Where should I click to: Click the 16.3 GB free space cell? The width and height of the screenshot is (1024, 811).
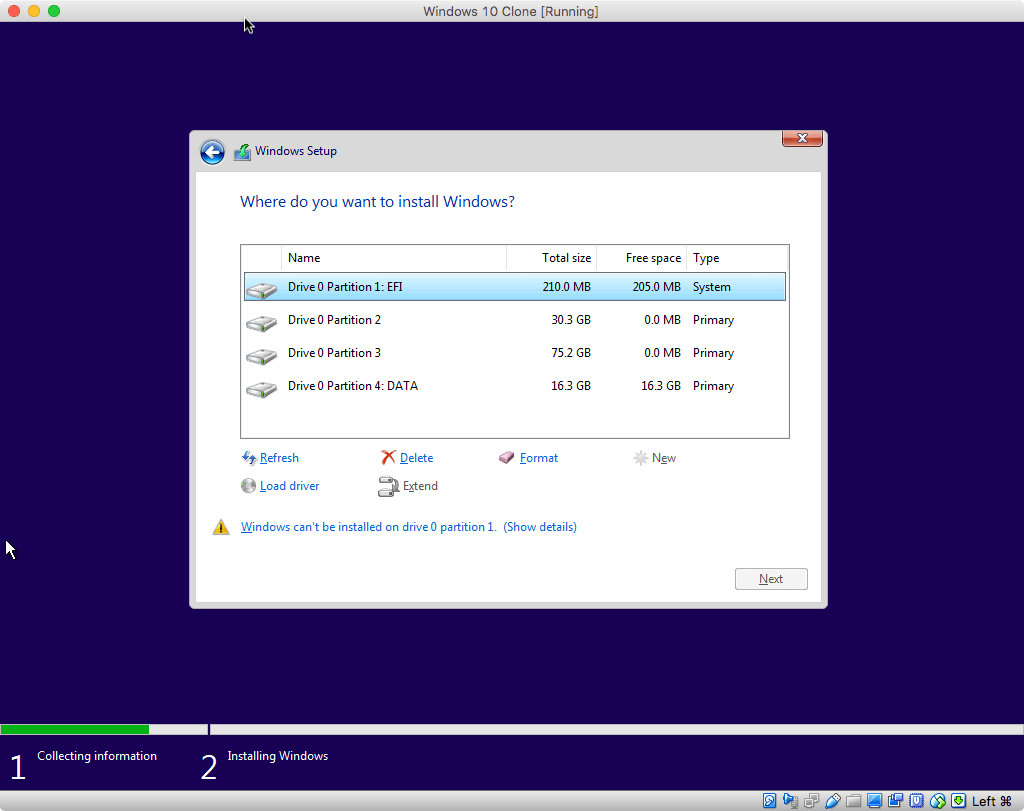(660, 386)
